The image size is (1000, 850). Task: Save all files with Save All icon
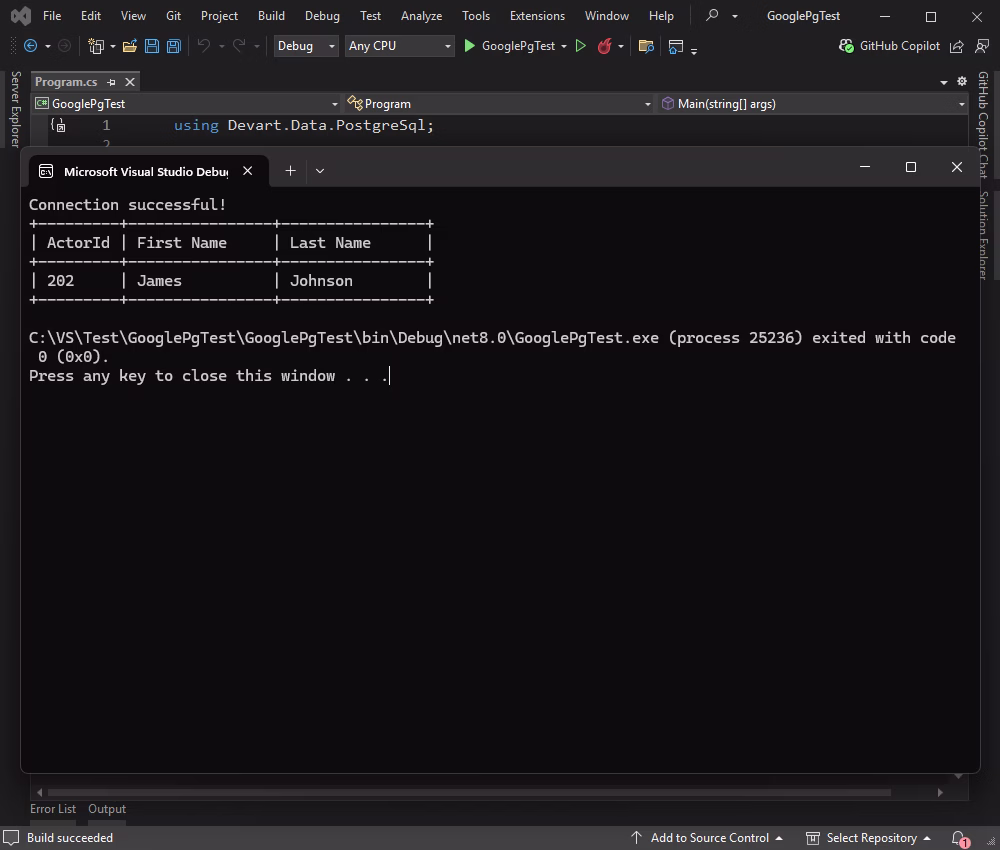[172, 46]
